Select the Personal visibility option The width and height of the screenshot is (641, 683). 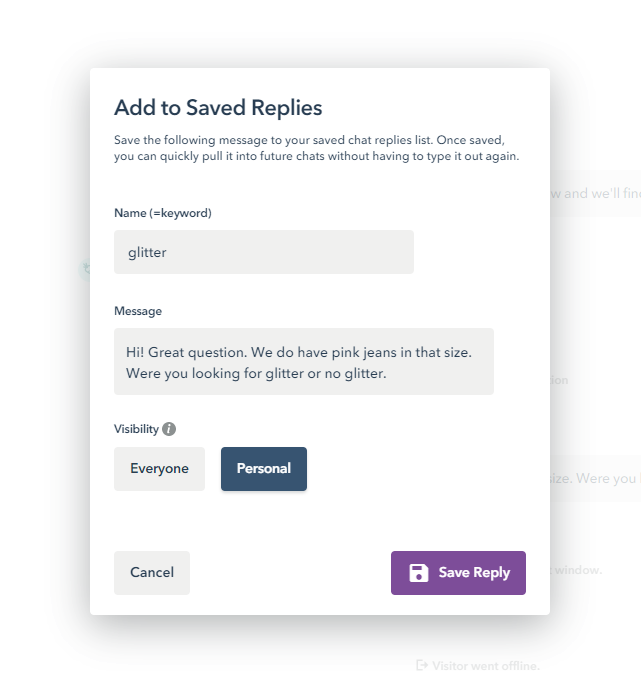pyautogui.click(x=264, y=469)
